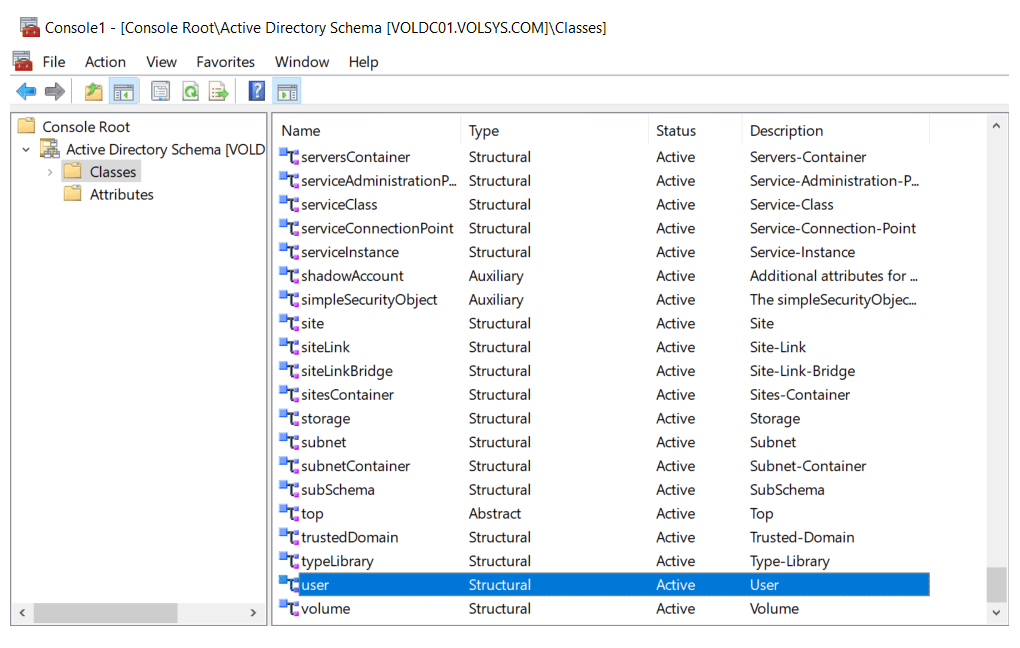The height and width of the screenshot is (648, 1020).
Task: Click the Forward arrow toolbar button
Action: pos(55,92)
